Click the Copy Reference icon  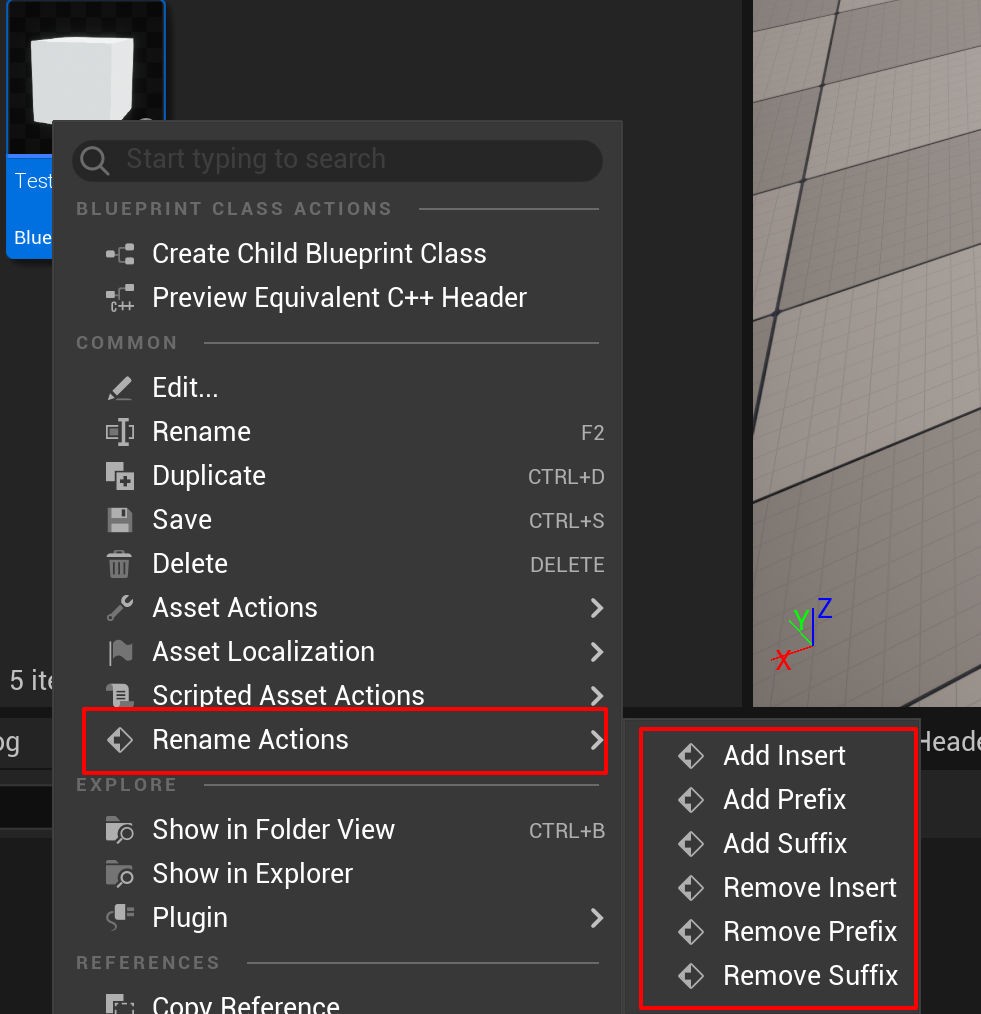pos(120,1004)
